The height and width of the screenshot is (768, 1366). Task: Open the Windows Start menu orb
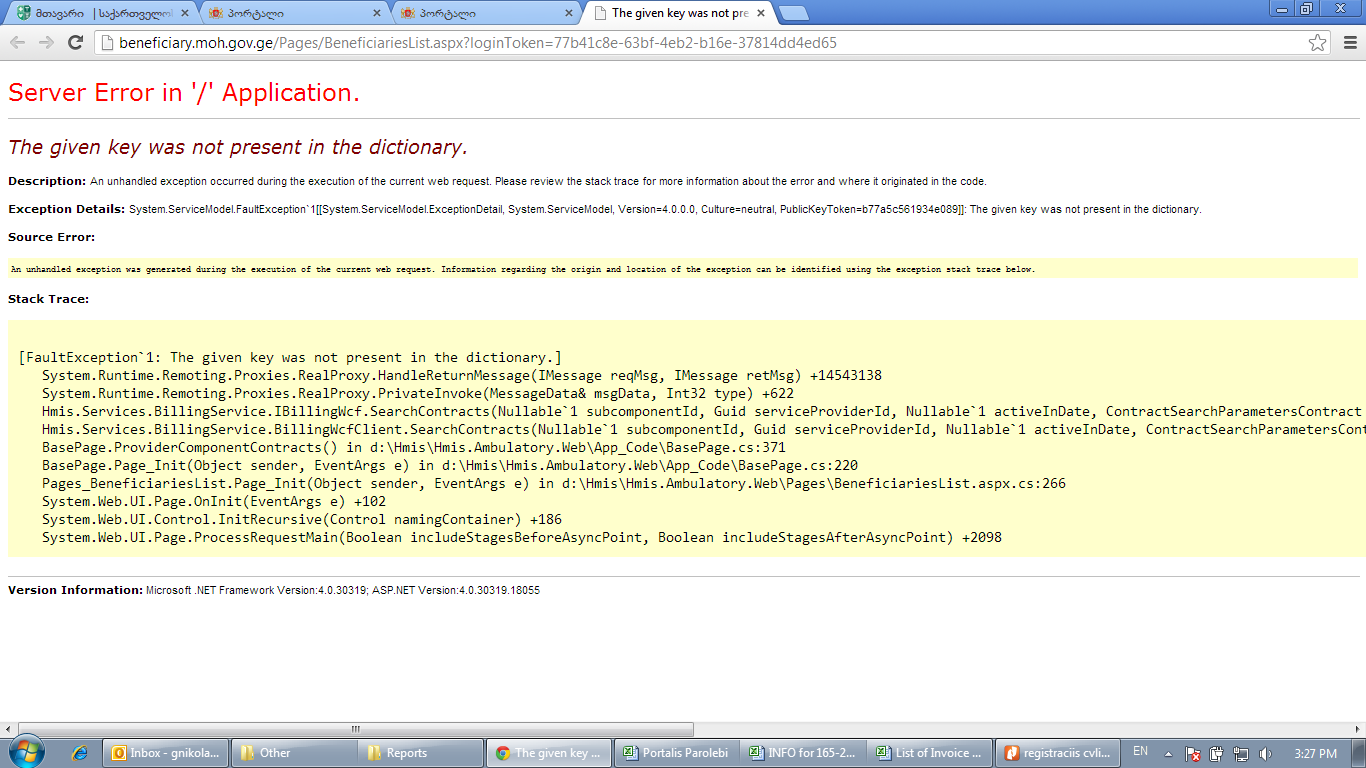[x=27, y=752]
